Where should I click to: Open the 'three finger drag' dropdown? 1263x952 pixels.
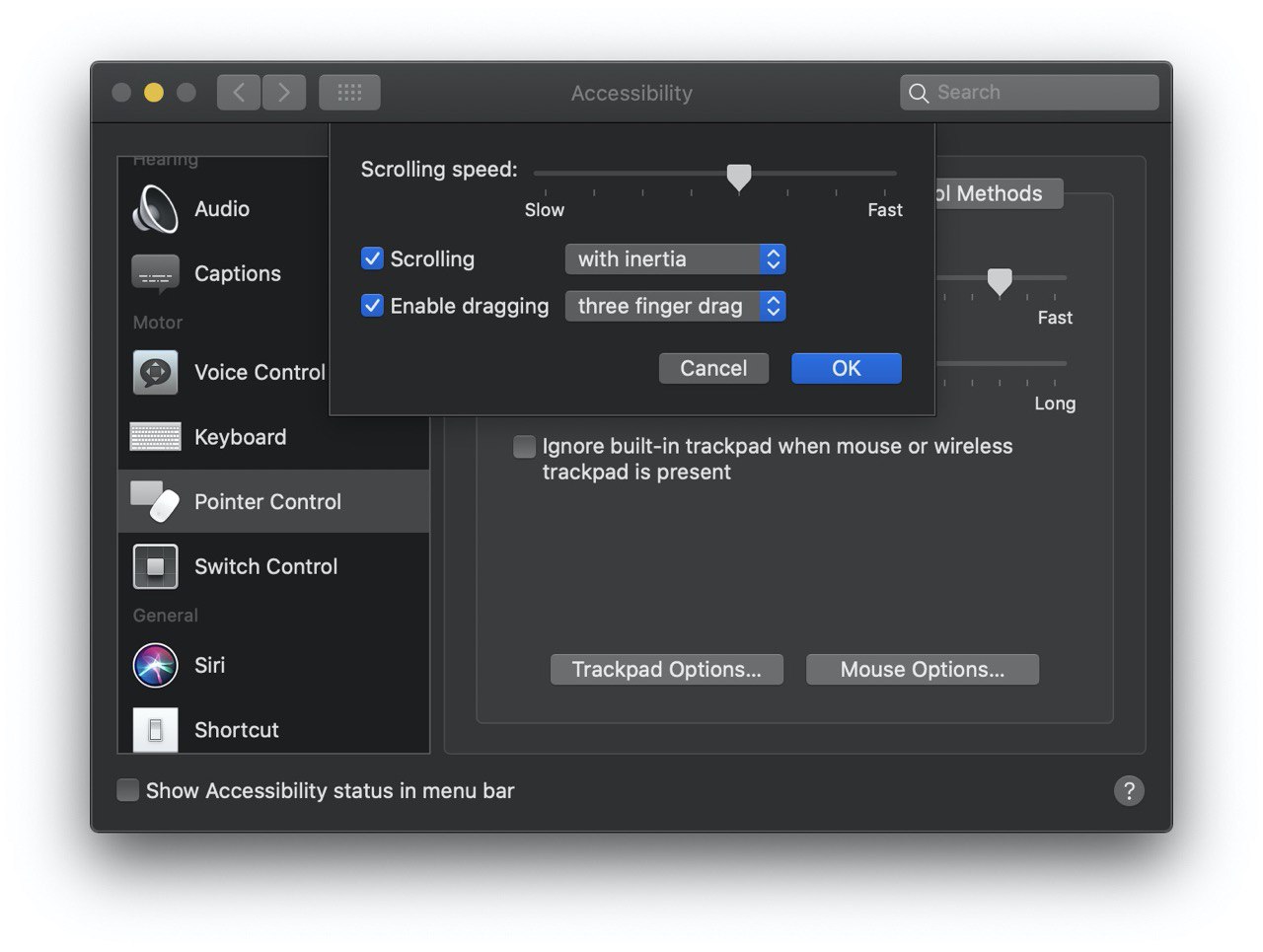coord(675,306)
